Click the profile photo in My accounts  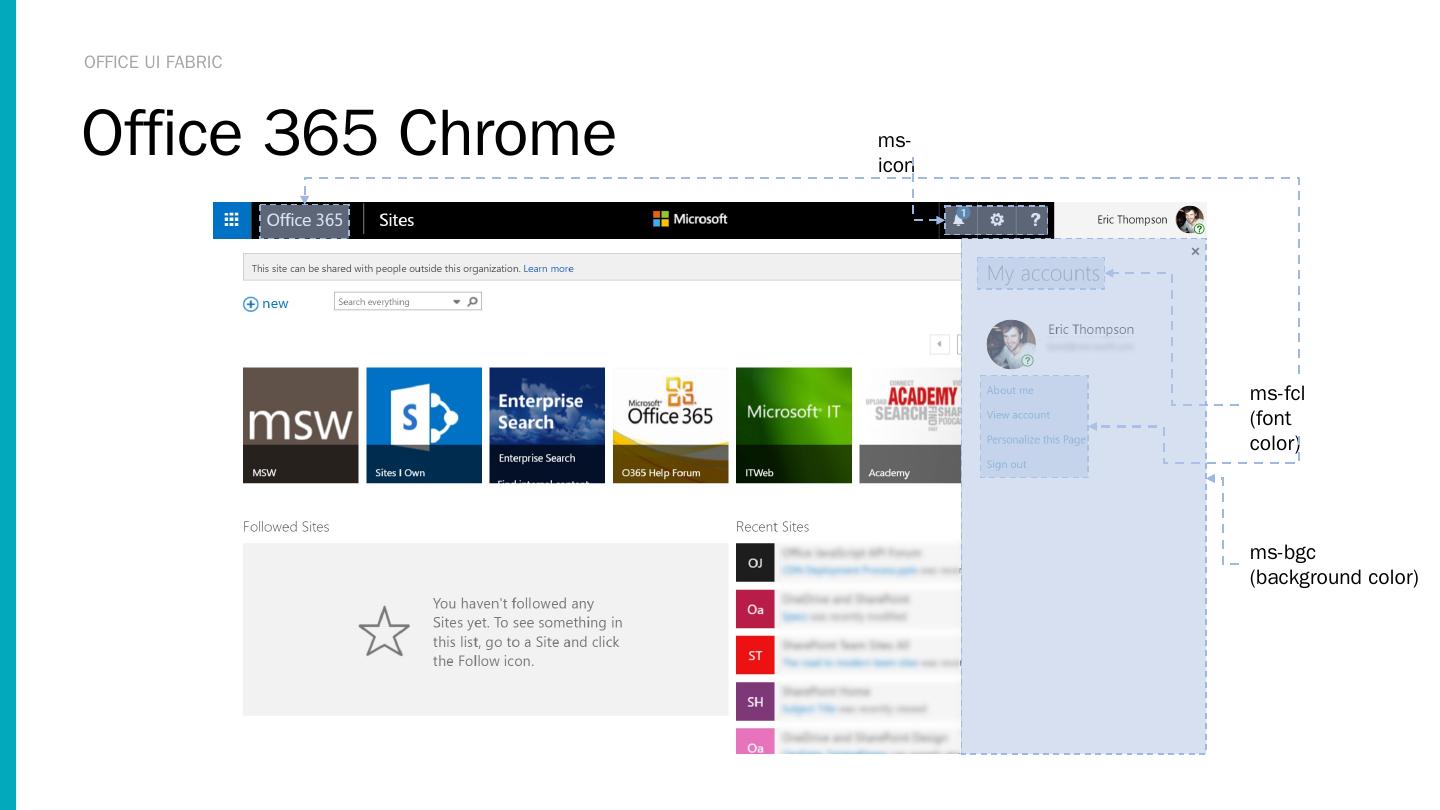(x=1011, y=344)
